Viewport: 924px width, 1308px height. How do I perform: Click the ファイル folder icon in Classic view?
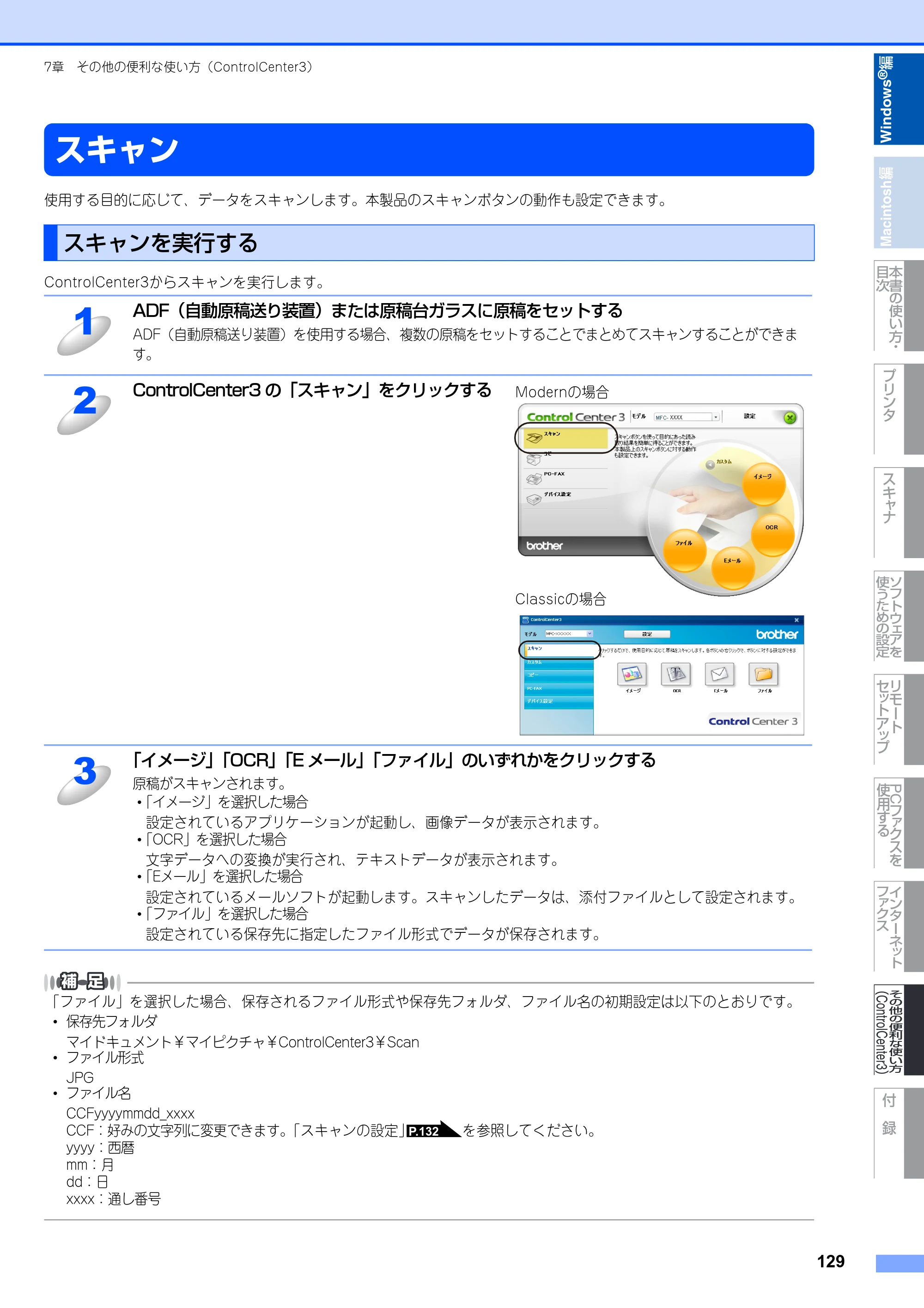coord(764,674)
